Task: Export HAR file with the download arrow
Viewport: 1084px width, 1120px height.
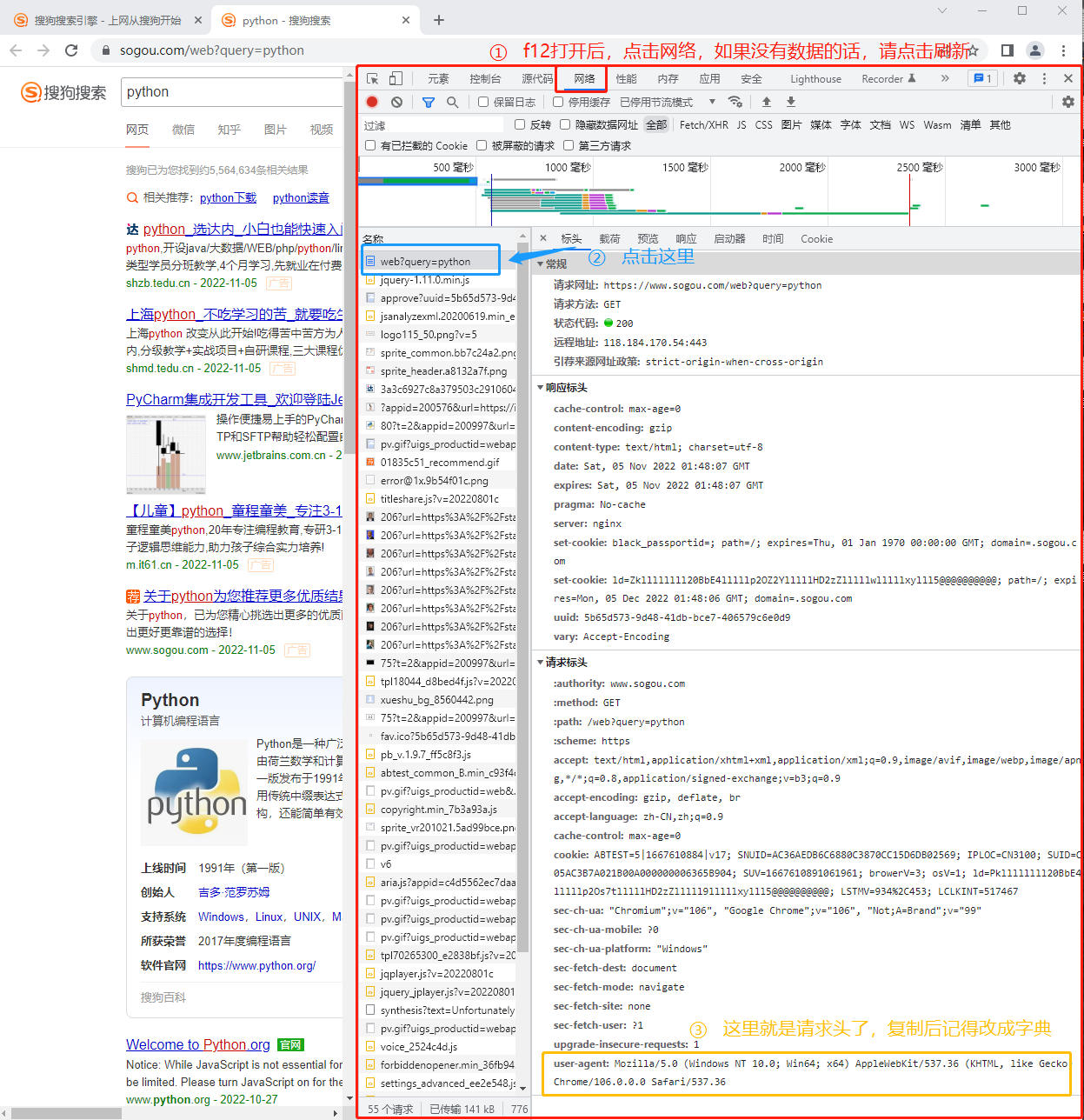Action: (791, 102)
